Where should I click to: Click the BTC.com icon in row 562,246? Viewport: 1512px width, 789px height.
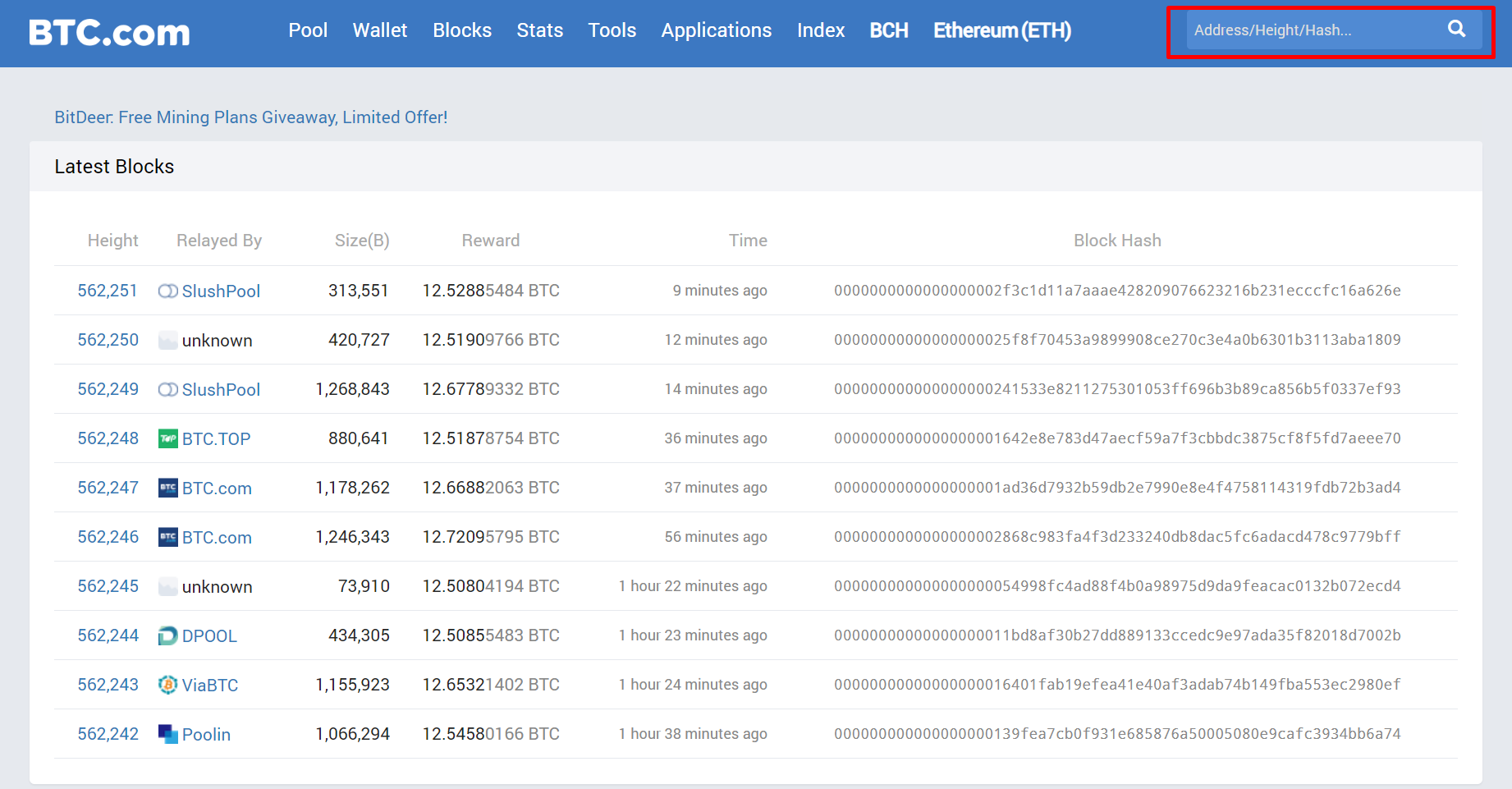click(167, 538)
